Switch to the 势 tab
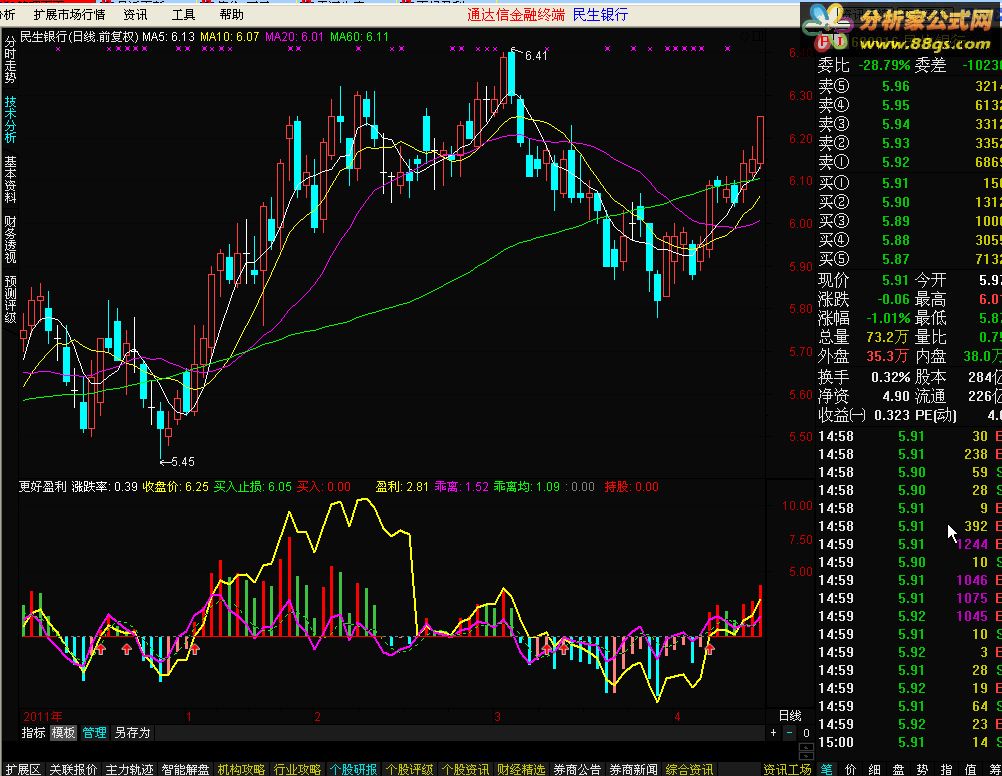The width and height of the screenshot is (1002, 776). [x=922, y=770]
